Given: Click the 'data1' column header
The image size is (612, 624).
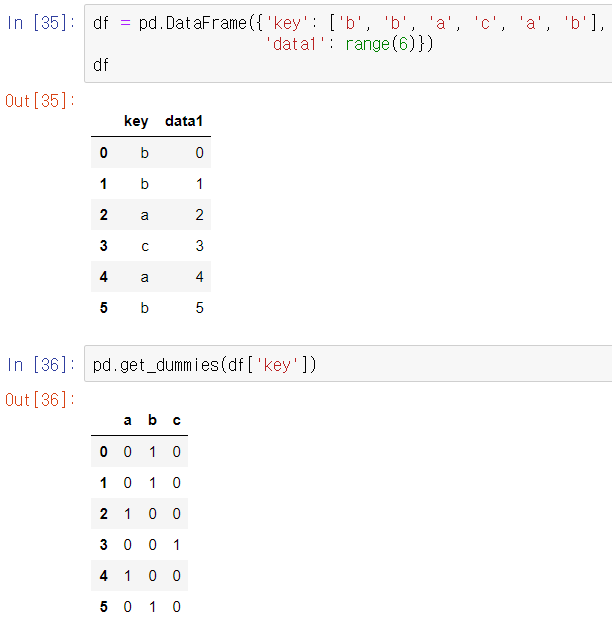Looking at the screenshot, I should tap(184, 121).
